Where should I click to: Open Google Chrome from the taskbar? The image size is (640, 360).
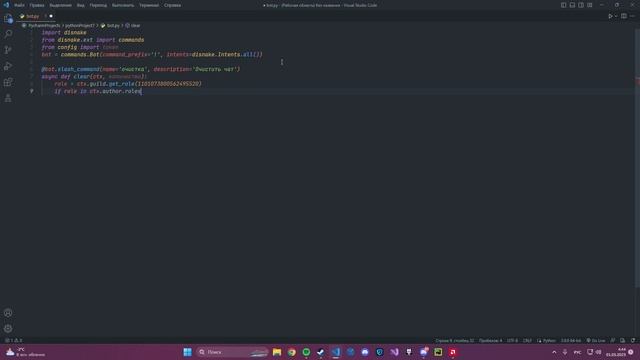tap(292, 352)
